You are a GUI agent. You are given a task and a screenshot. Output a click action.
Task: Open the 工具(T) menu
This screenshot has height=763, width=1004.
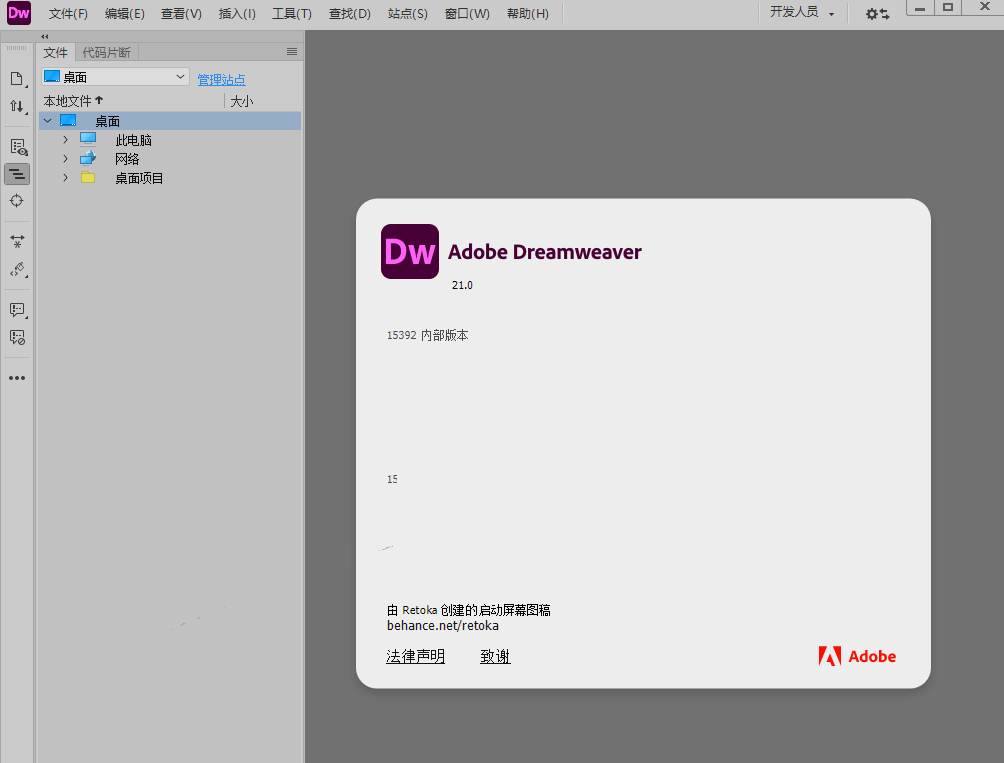pos(292,13)
